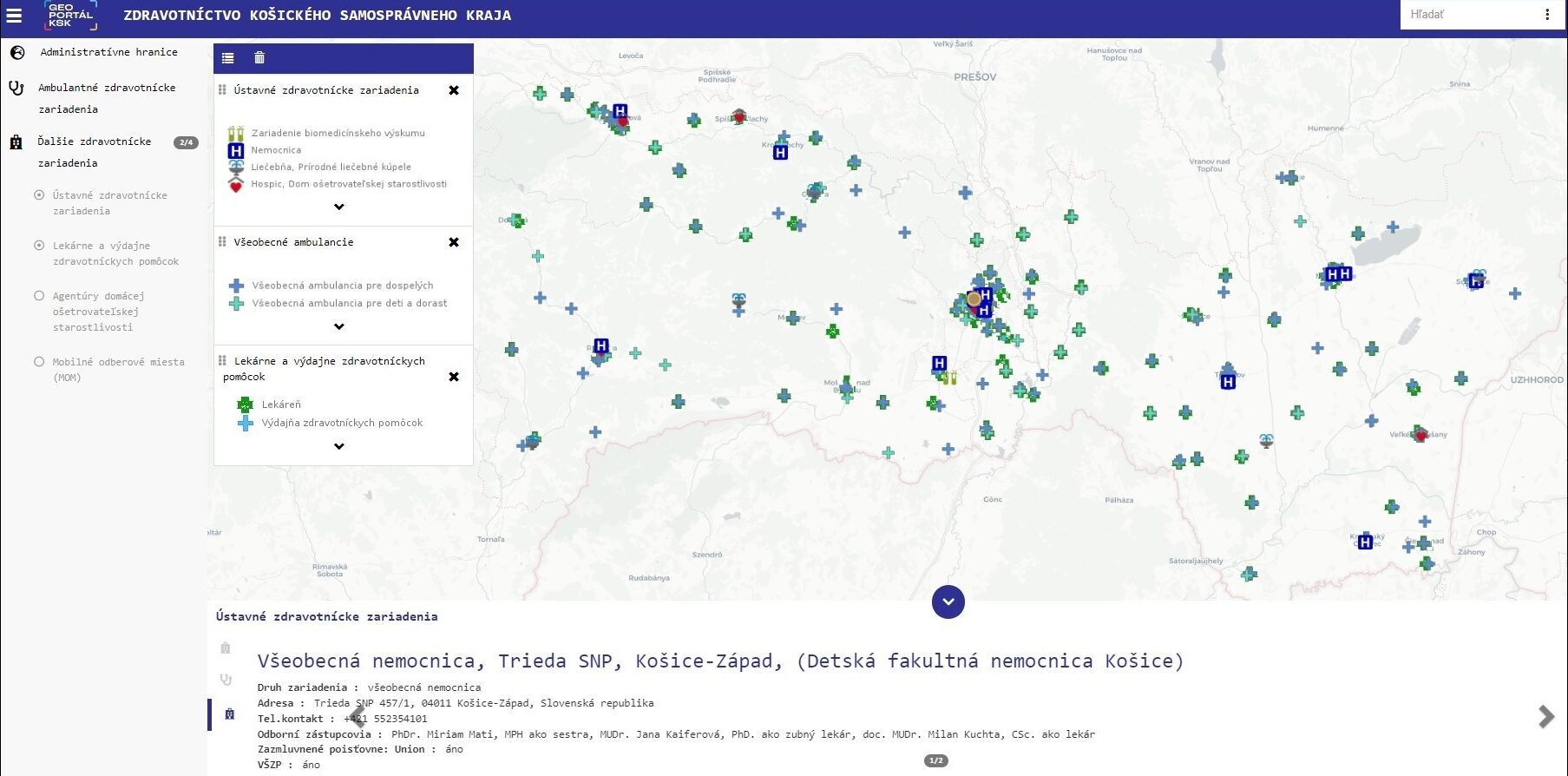Click the highlighted orange selected marker in Košice
The height and width of the screenshot is (776, 1568).
[x=974, y=299]
